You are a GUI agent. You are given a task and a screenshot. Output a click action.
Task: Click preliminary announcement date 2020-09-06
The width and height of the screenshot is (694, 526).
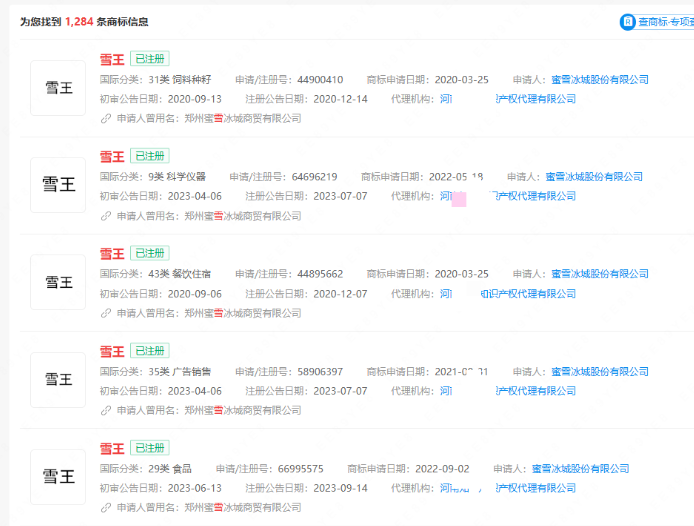click(195, 294)
